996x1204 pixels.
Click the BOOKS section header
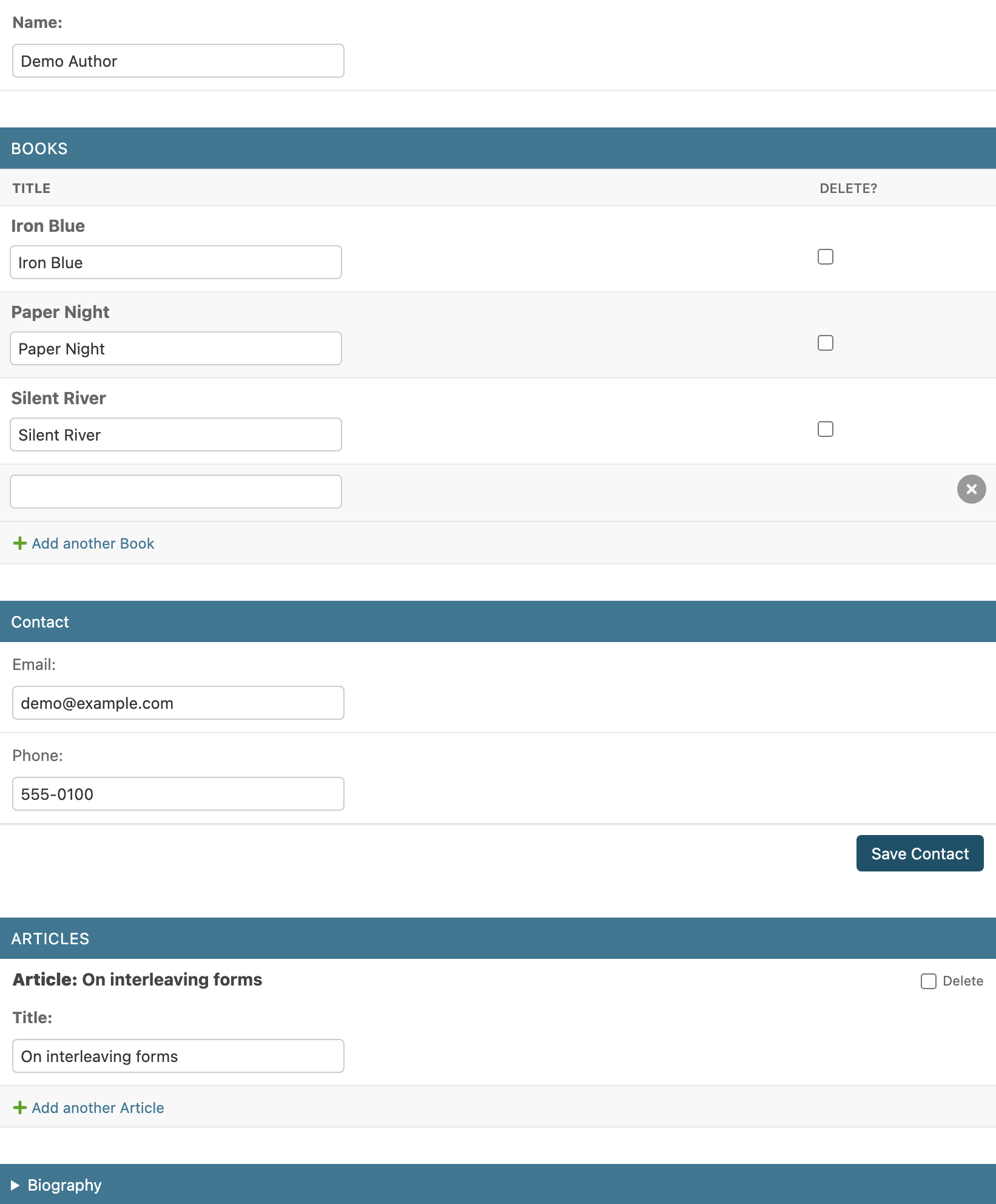498,148
